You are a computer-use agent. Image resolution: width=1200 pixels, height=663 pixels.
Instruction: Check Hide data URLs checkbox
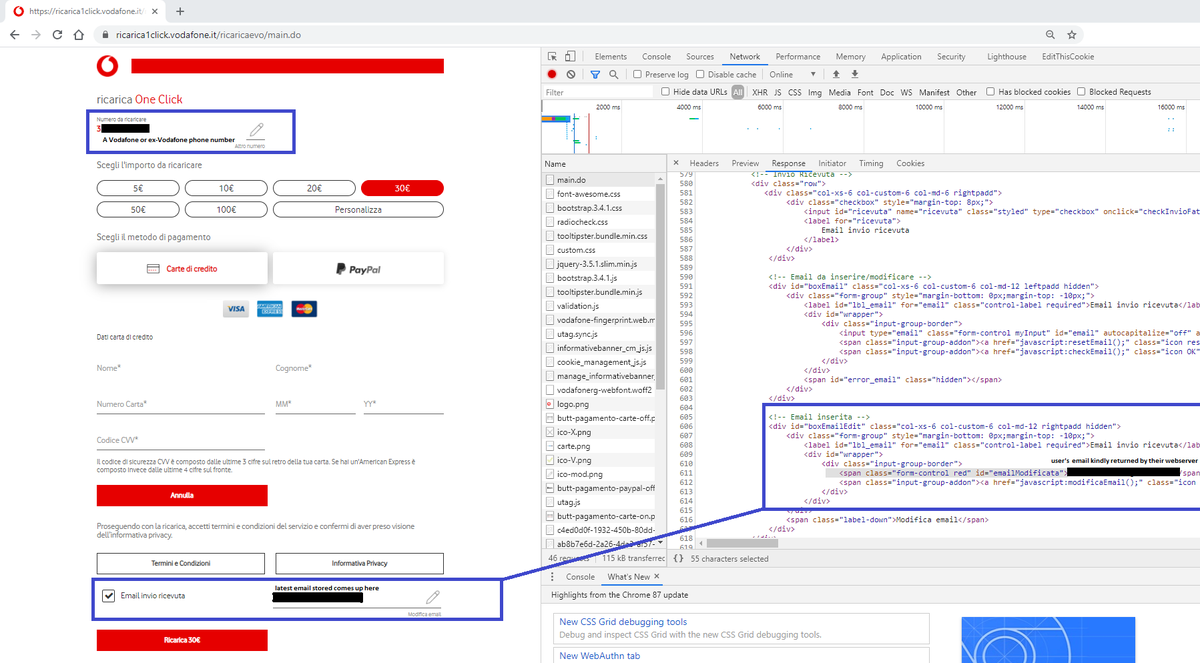click(665, 92)
